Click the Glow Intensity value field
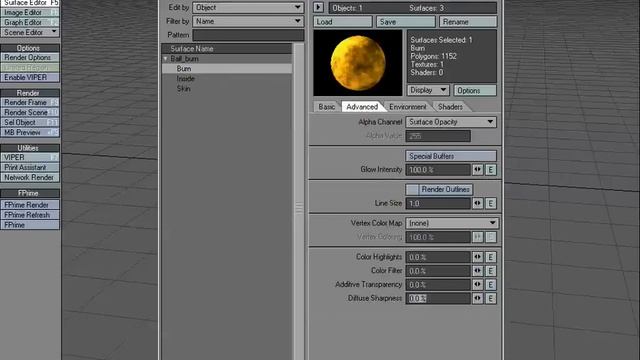This screenshot has height=360, width=640. [438, 169]
